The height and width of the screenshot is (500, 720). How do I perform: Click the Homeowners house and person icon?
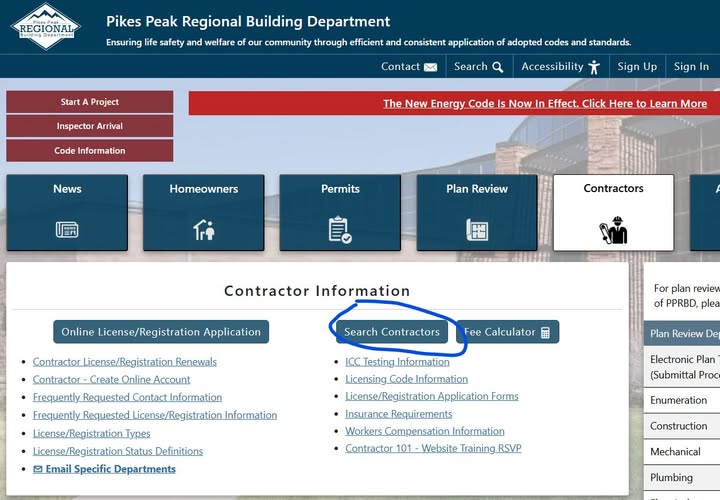pos(204,230)
